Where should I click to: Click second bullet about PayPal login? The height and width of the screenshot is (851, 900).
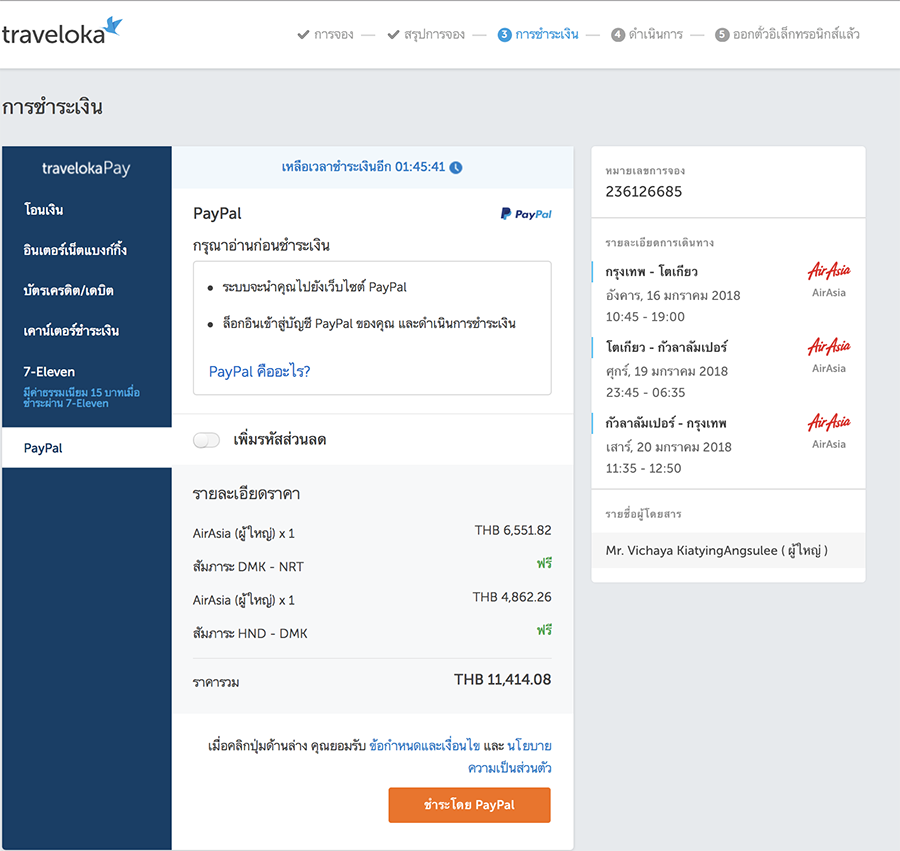pyautogui.click(x=369, y=324)
